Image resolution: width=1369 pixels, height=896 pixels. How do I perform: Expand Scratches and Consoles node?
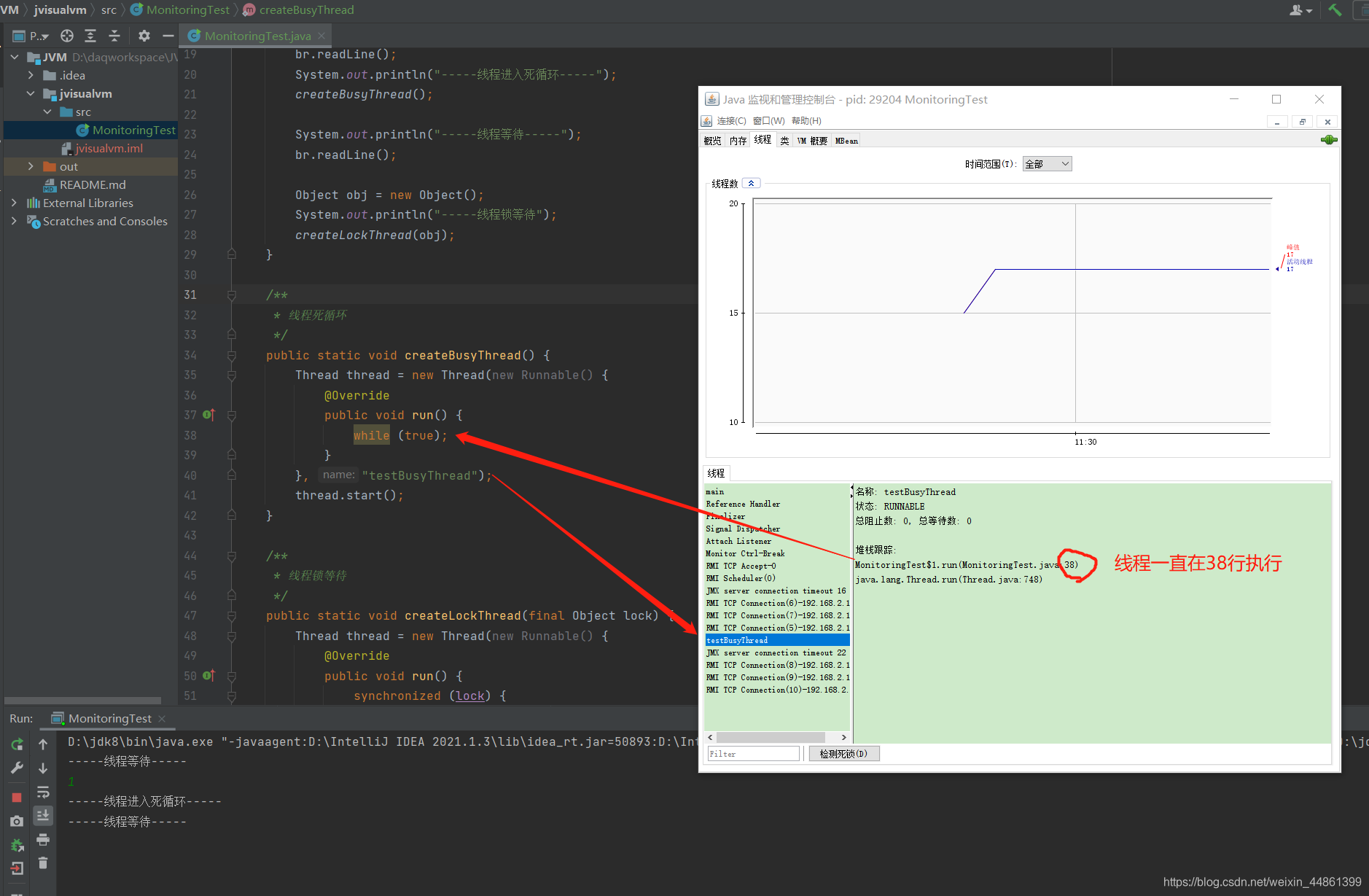coord(15,221)
